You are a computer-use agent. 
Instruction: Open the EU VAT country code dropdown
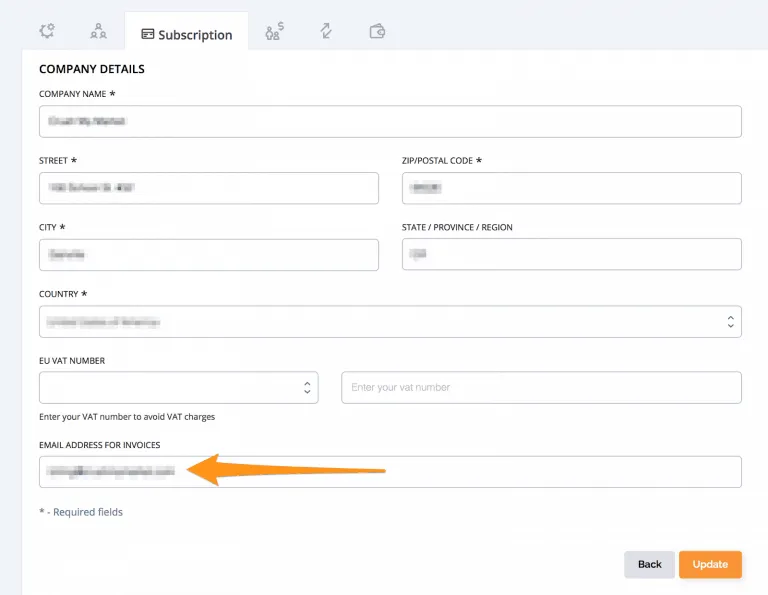point(179,387)
